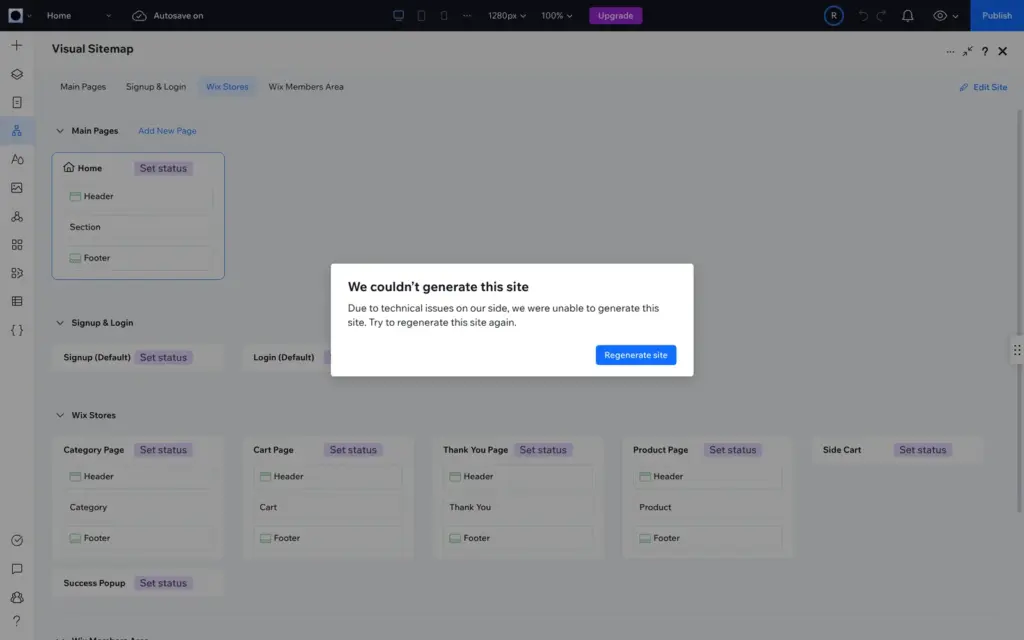
Task: Set status for Signup (Default)
Action: coord(163,358)
